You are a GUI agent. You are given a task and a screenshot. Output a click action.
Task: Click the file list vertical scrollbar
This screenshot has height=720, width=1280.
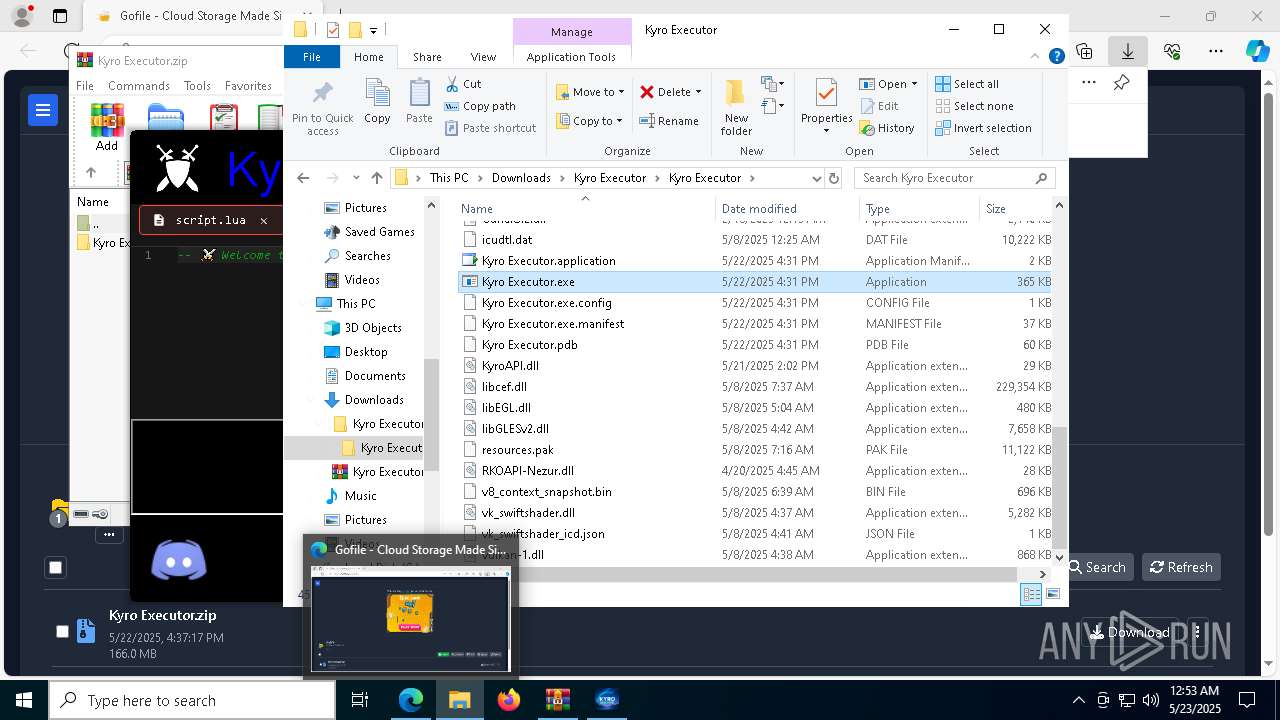[x=1059, y=486]
